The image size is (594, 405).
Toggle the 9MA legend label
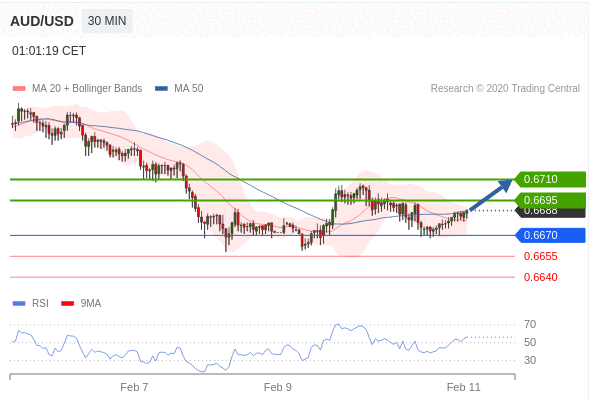click(91, 303)
